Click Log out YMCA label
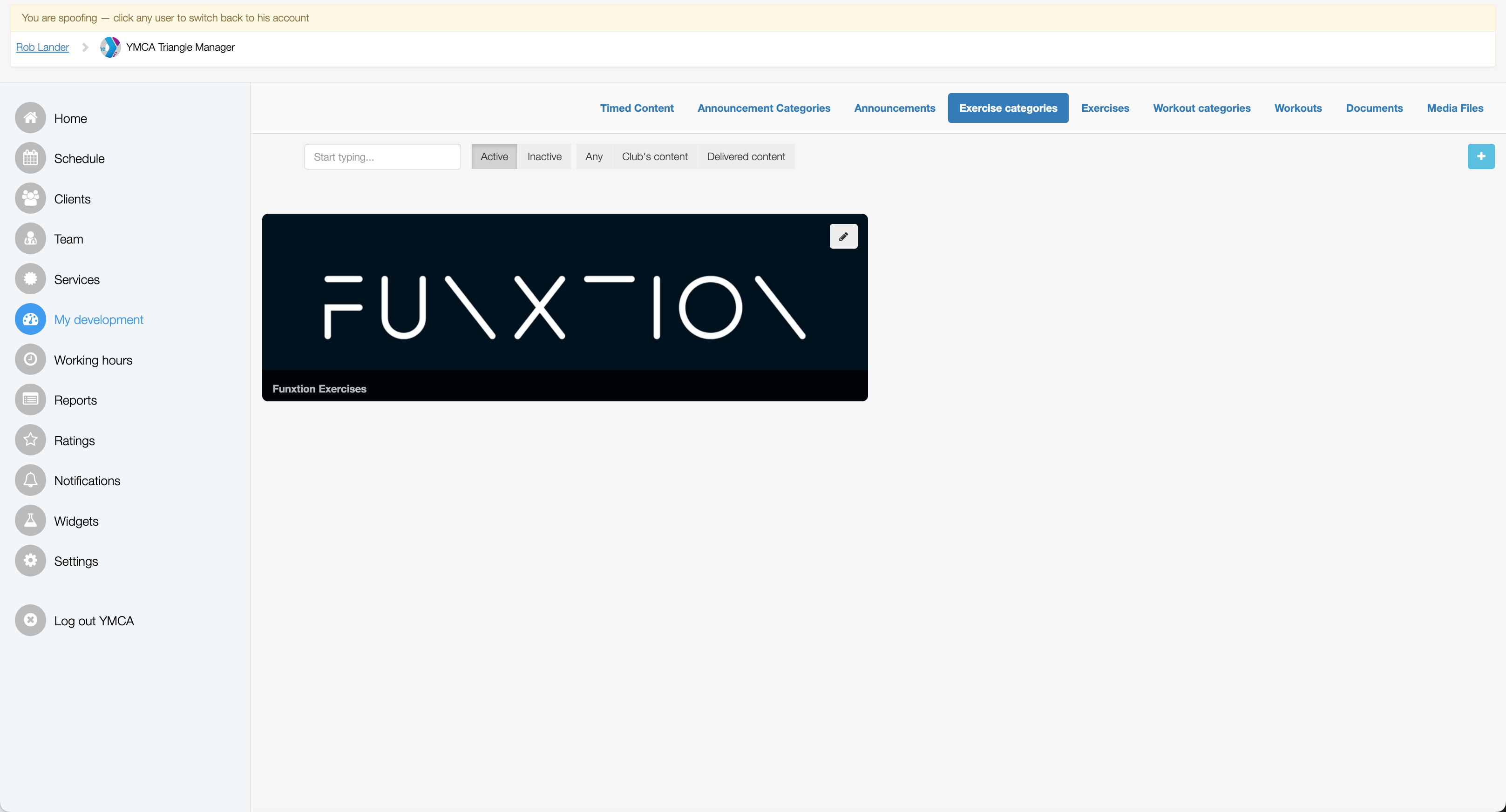Image resolution: width=1506 pixels, height=812 pixels. click(x=94, y=622)
